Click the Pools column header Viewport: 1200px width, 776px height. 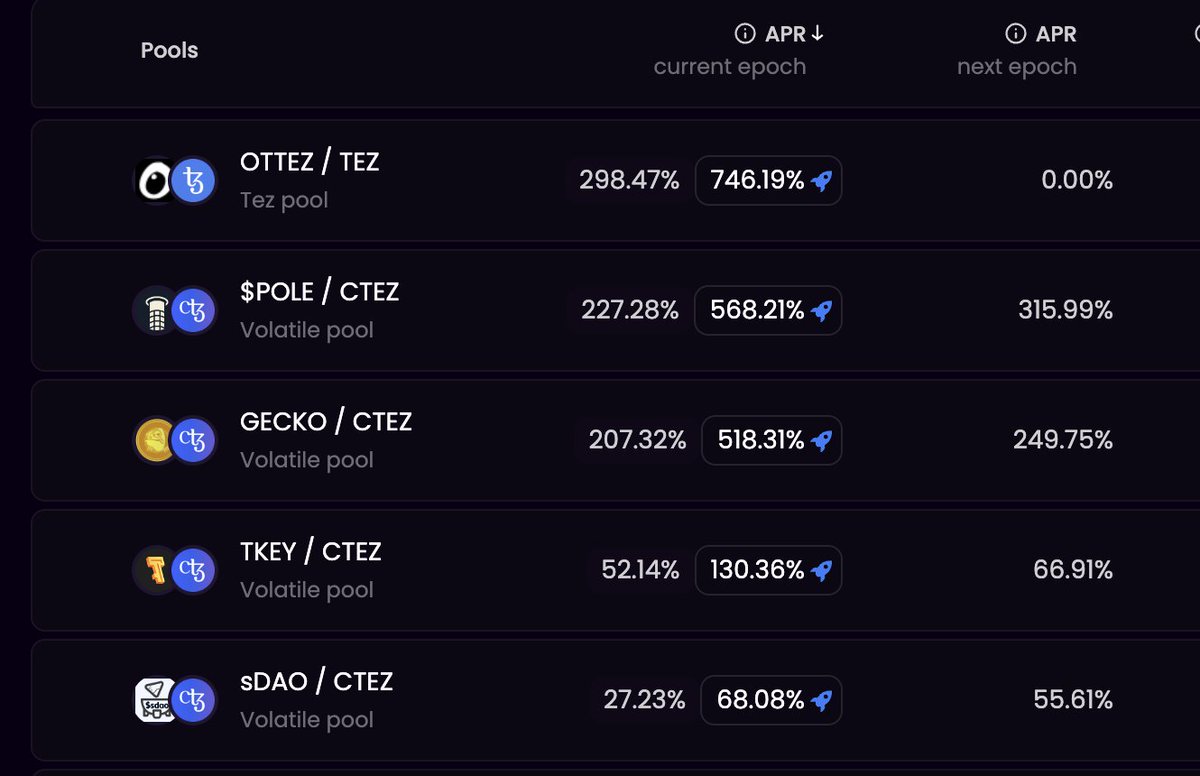tap(169, 50)
